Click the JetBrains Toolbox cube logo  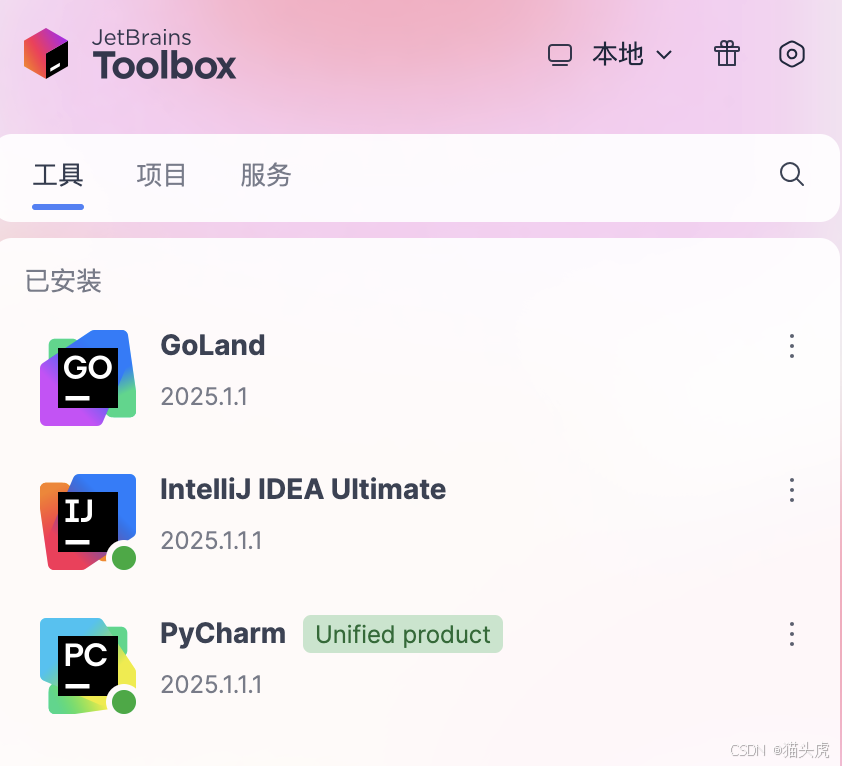pos(47,53)
